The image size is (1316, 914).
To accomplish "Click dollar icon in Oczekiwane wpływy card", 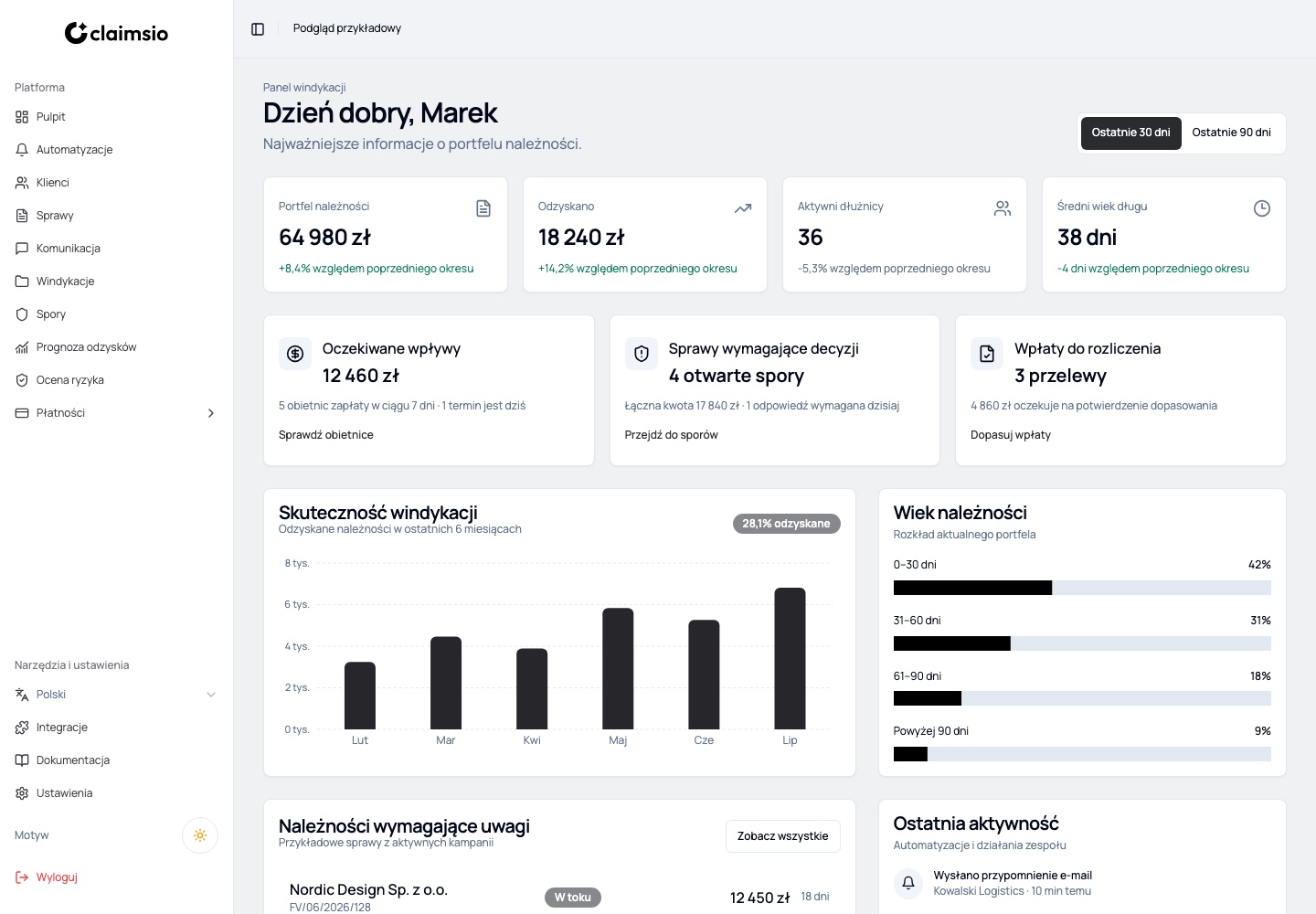I will tap(295, 354).
